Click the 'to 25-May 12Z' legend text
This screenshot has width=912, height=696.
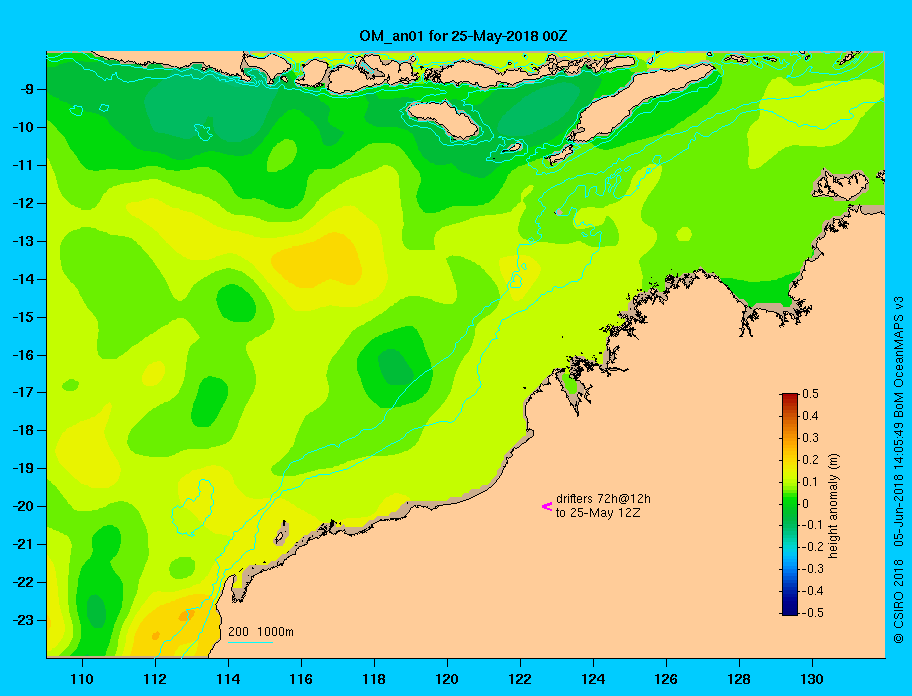[x=598, y=513]
